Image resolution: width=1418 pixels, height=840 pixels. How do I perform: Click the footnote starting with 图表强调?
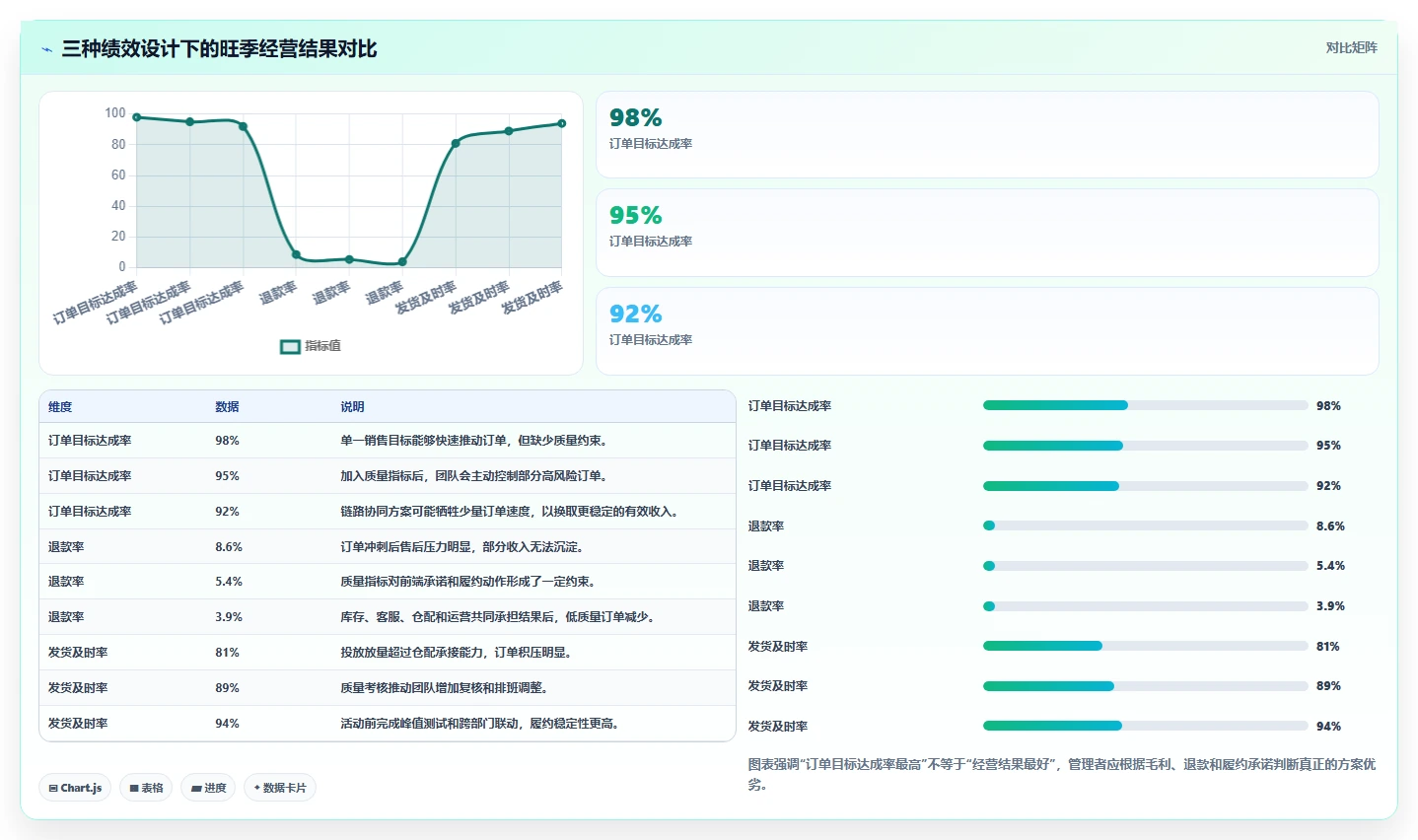(1062, 775)
